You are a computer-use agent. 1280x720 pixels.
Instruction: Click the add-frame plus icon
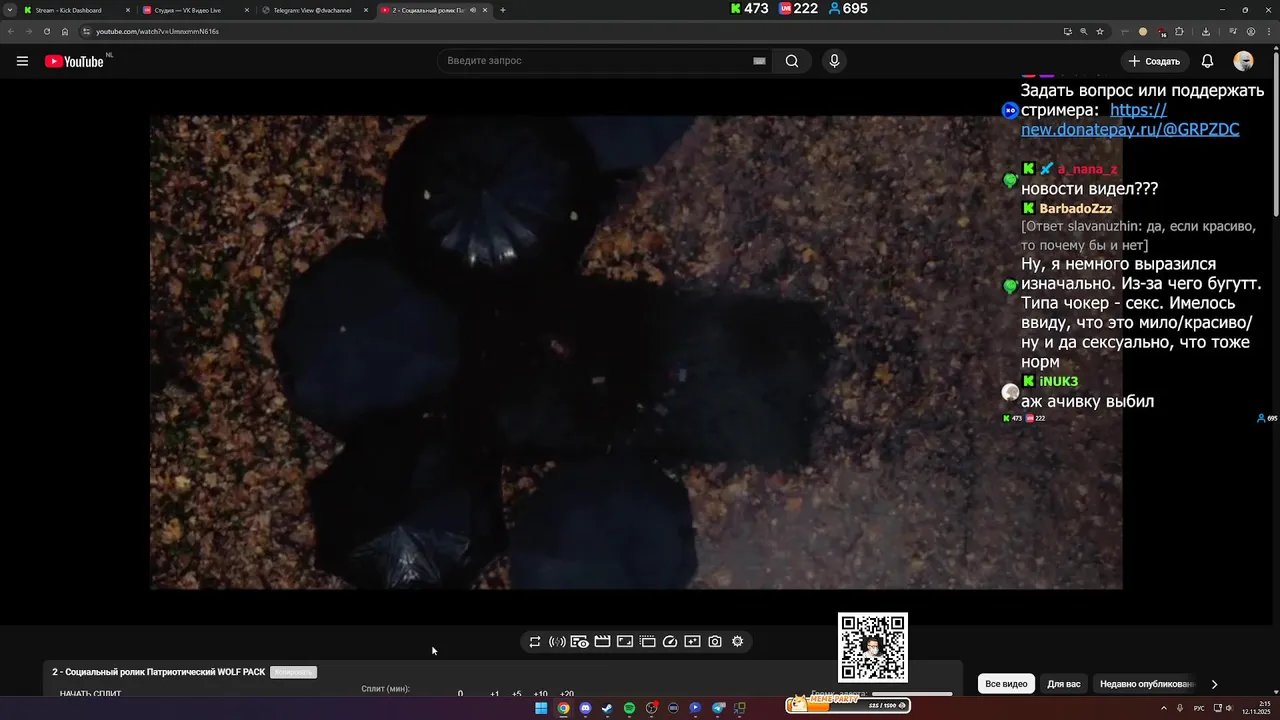692,642
